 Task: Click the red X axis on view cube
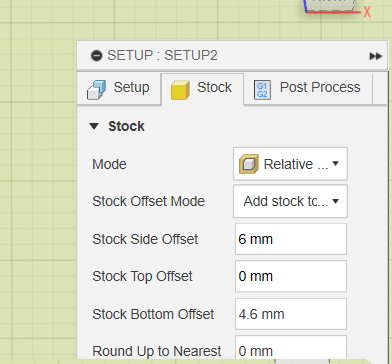(x=367, y=12)
